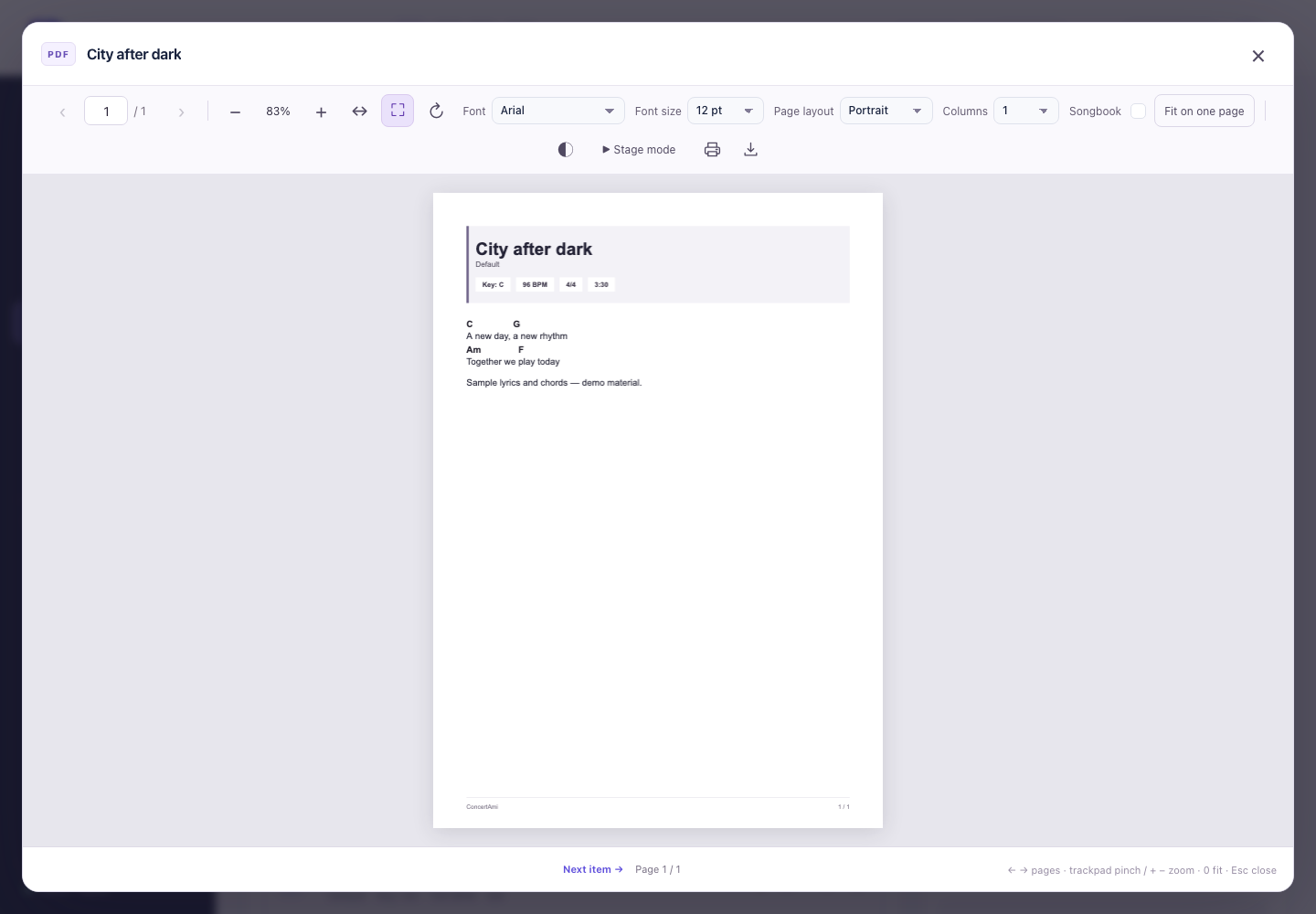Rotate the page clockwise
The image size is (1316, 914).
[436, 112]
